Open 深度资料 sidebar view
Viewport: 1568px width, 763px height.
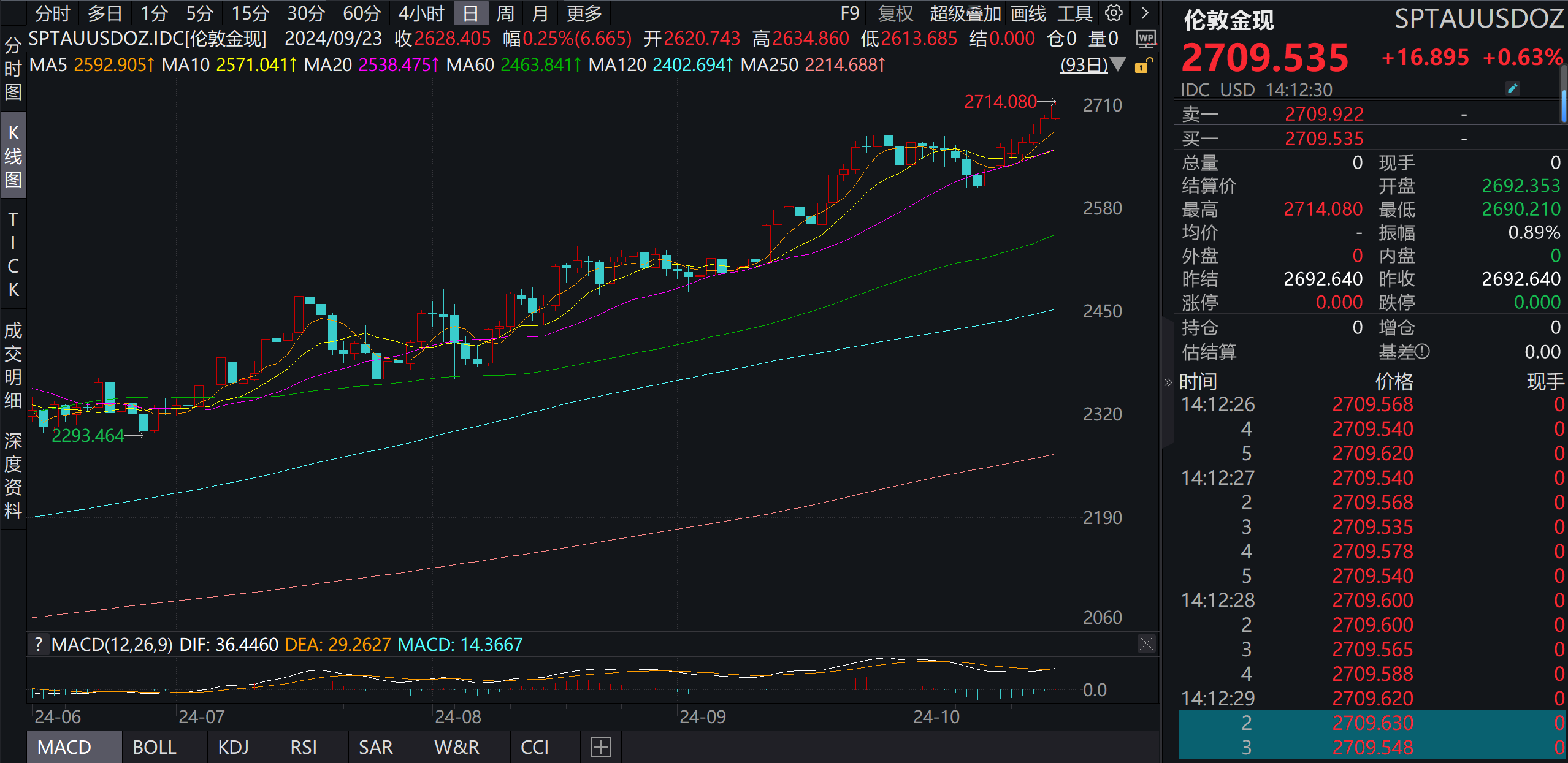[x=13, y=476]
